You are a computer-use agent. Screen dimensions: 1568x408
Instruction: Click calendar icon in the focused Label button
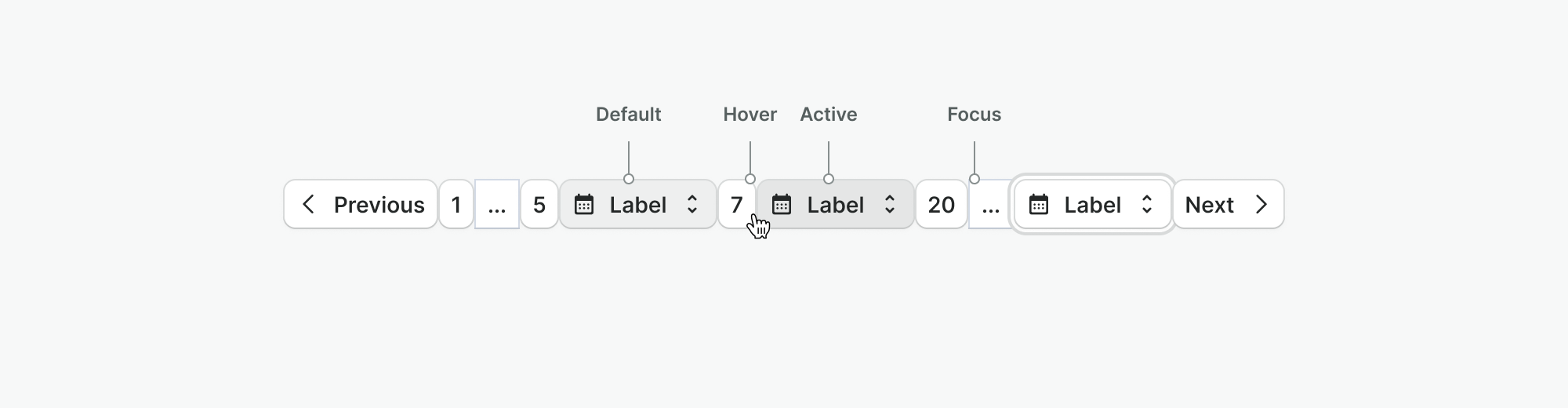click(1039, 205)
